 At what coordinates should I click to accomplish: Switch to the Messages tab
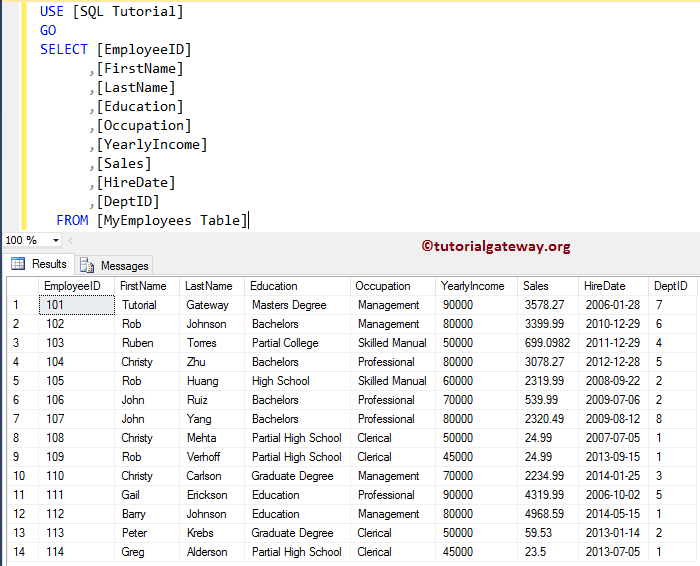point(124,265)
